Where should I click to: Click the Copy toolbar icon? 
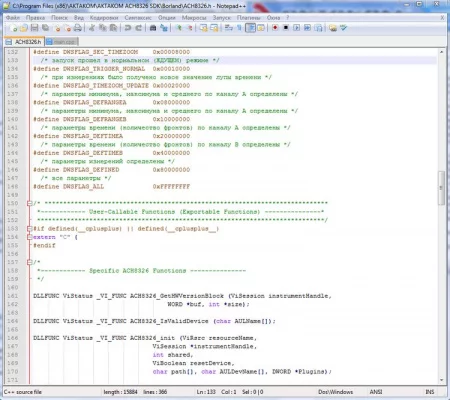pos(103,28)
